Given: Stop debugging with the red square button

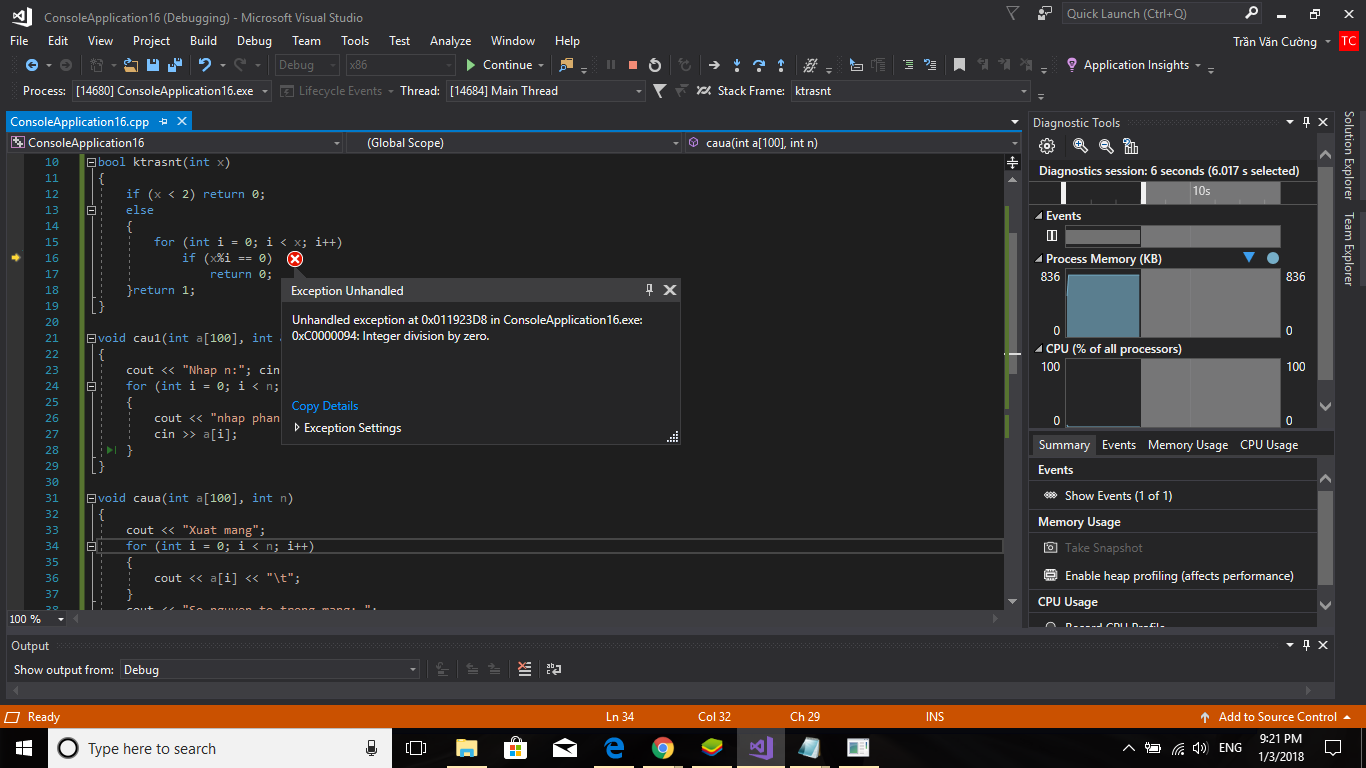Looking at the screenshot, I should coord(633,65).
